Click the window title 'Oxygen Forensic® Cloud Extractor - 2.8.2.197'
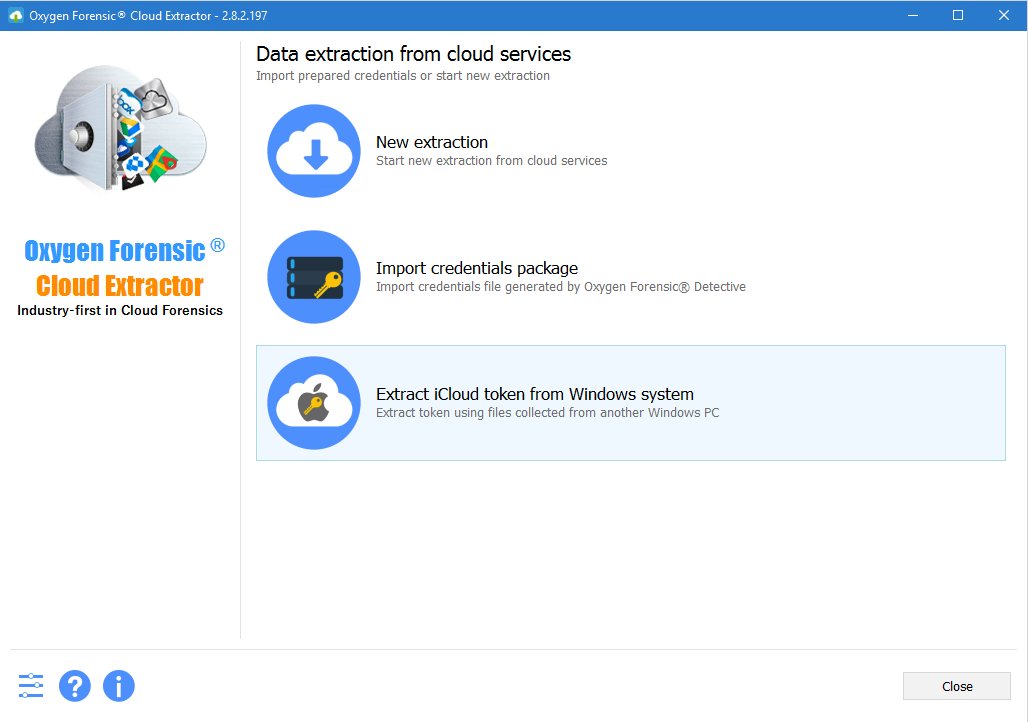The image size is (1028, 722). 148,15
